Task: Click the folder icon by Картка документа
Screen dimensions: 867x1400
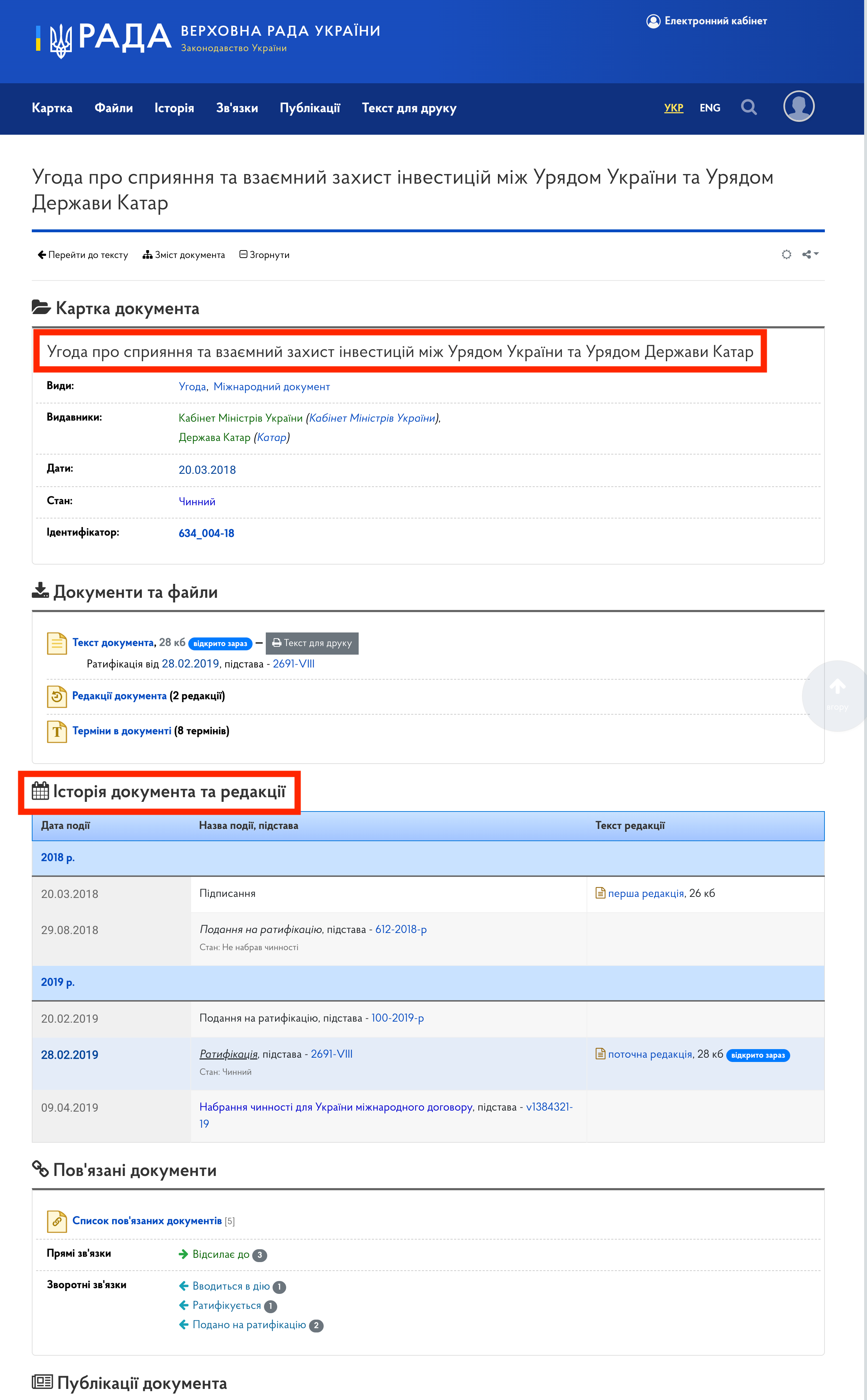Action: [41, 307]
